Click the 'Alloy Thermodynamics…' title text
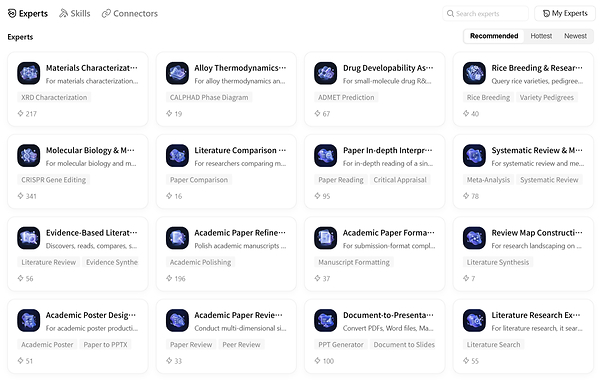Screen dimensions: 600x381 (240, 68)
